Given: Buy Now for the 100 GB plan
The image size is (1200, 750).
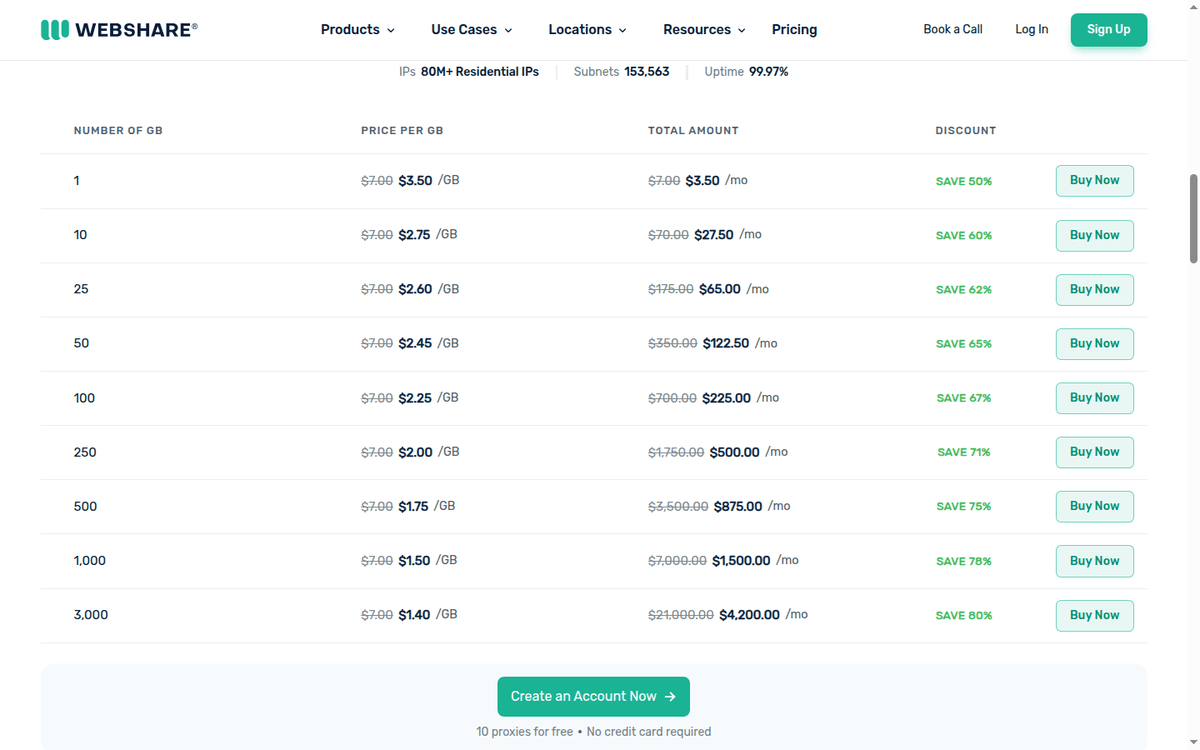Looking at the screenshot, I should tap(1095, 398).
